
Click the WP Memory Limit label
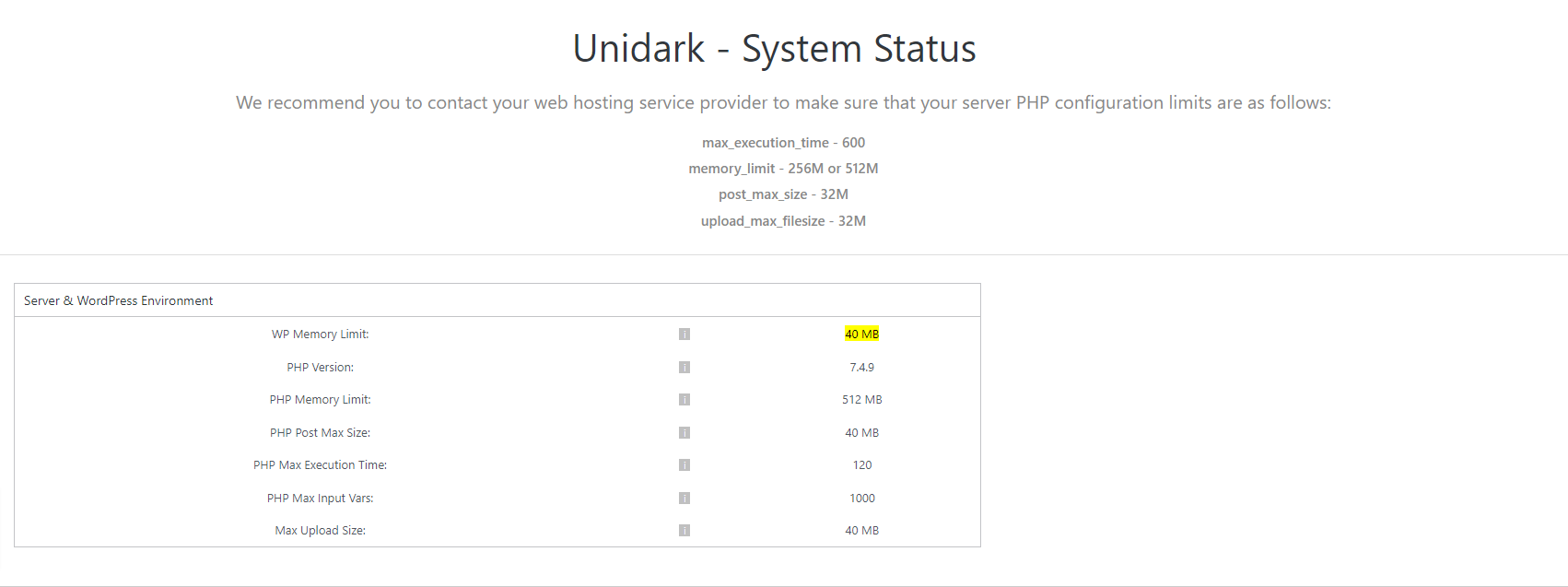(x=321, y=335)
